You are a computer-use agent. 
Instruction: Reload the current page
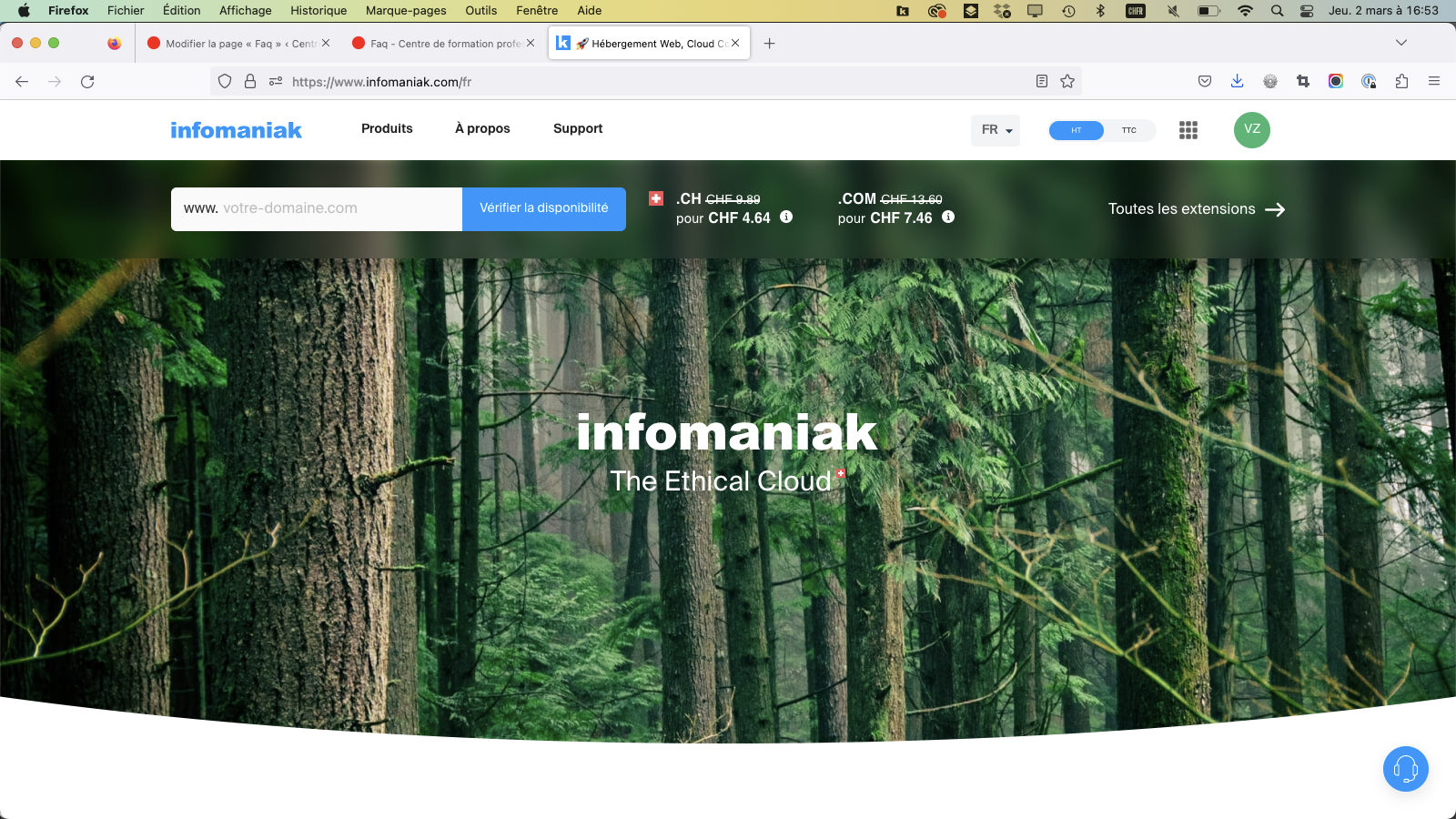pos(87,82)
